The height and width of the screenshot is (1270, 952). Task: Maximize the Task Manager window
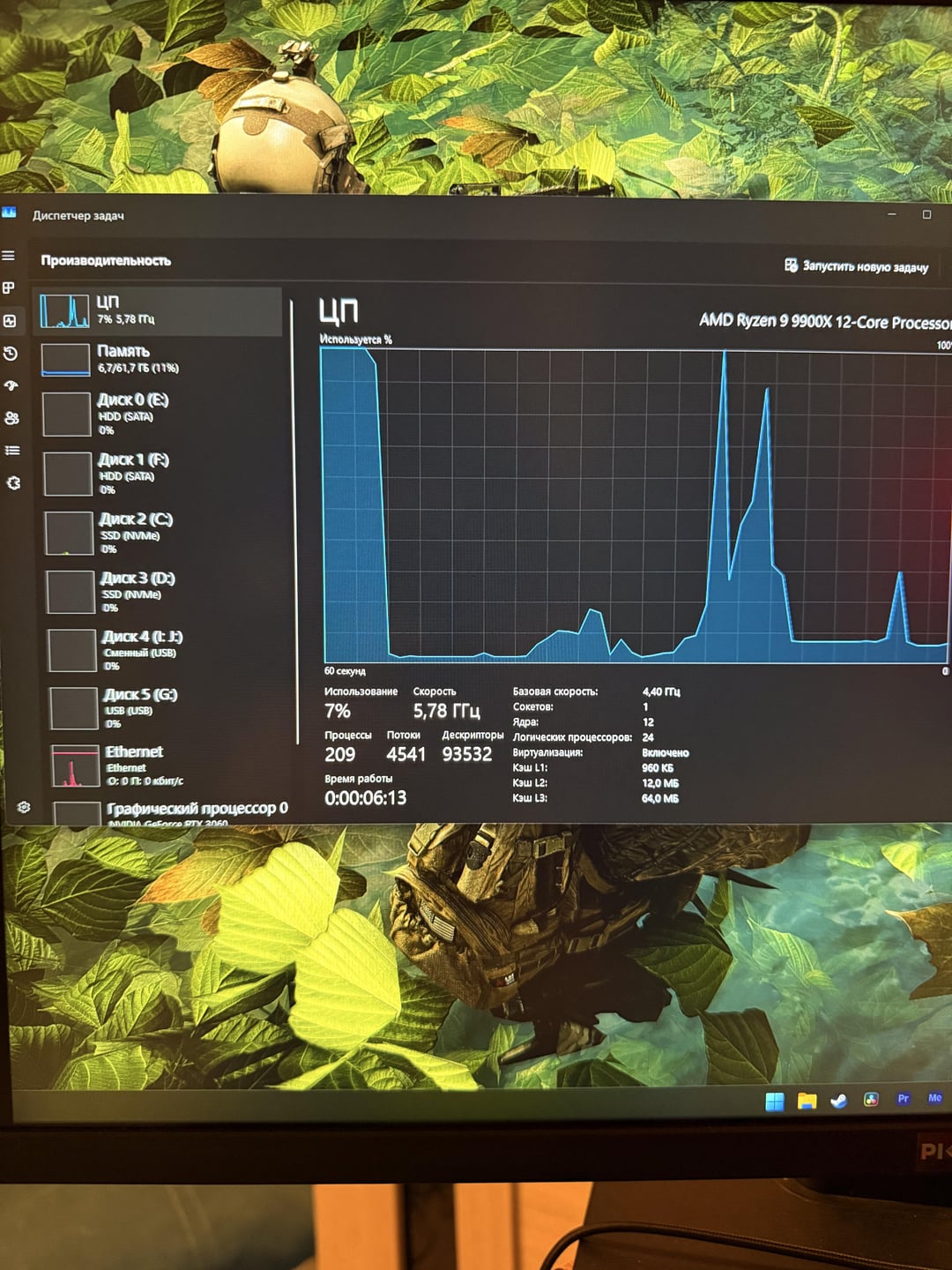[927, 214]
